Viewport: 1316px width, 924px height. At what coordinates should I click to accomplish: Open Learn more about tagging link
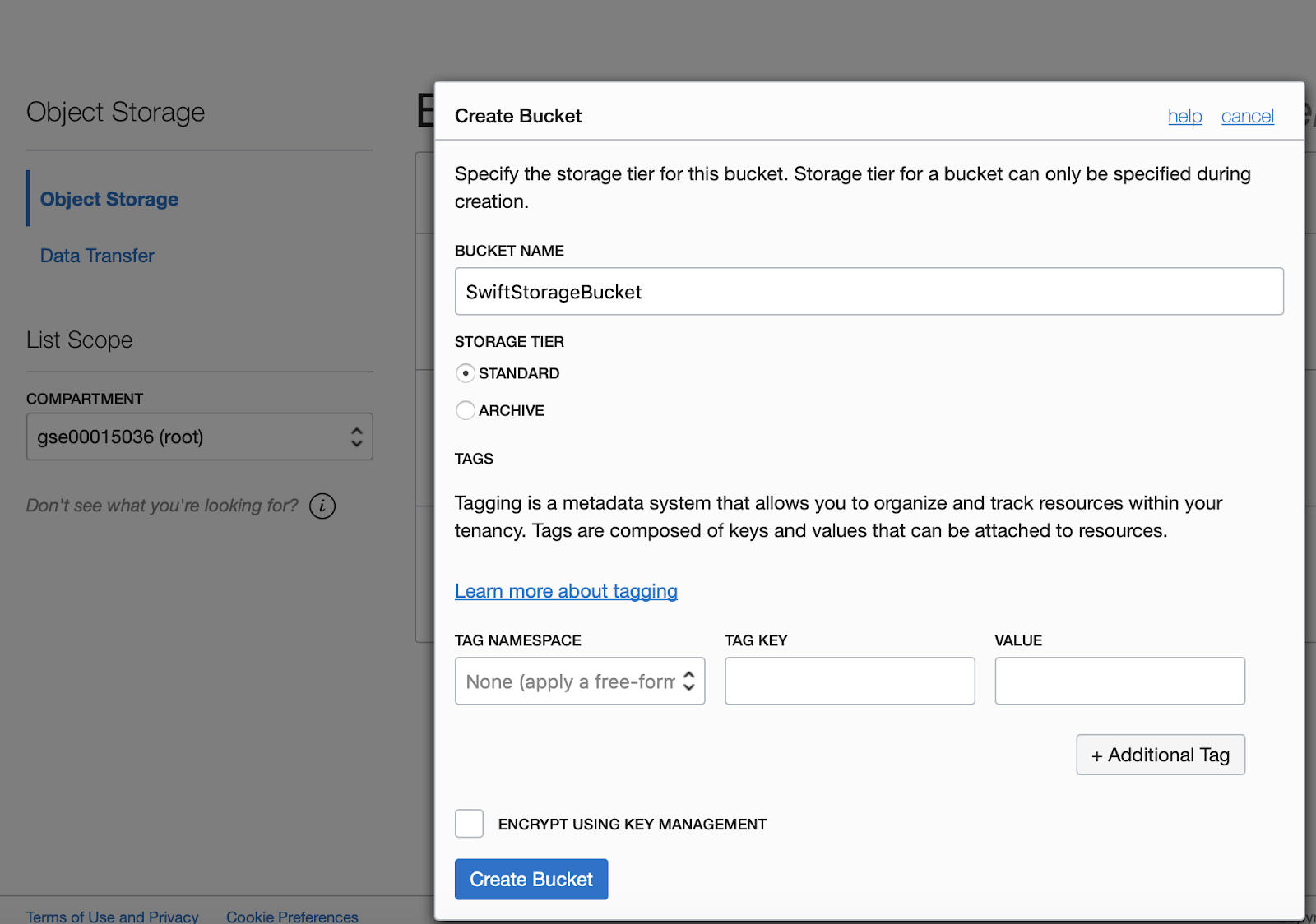pos(566,591)
